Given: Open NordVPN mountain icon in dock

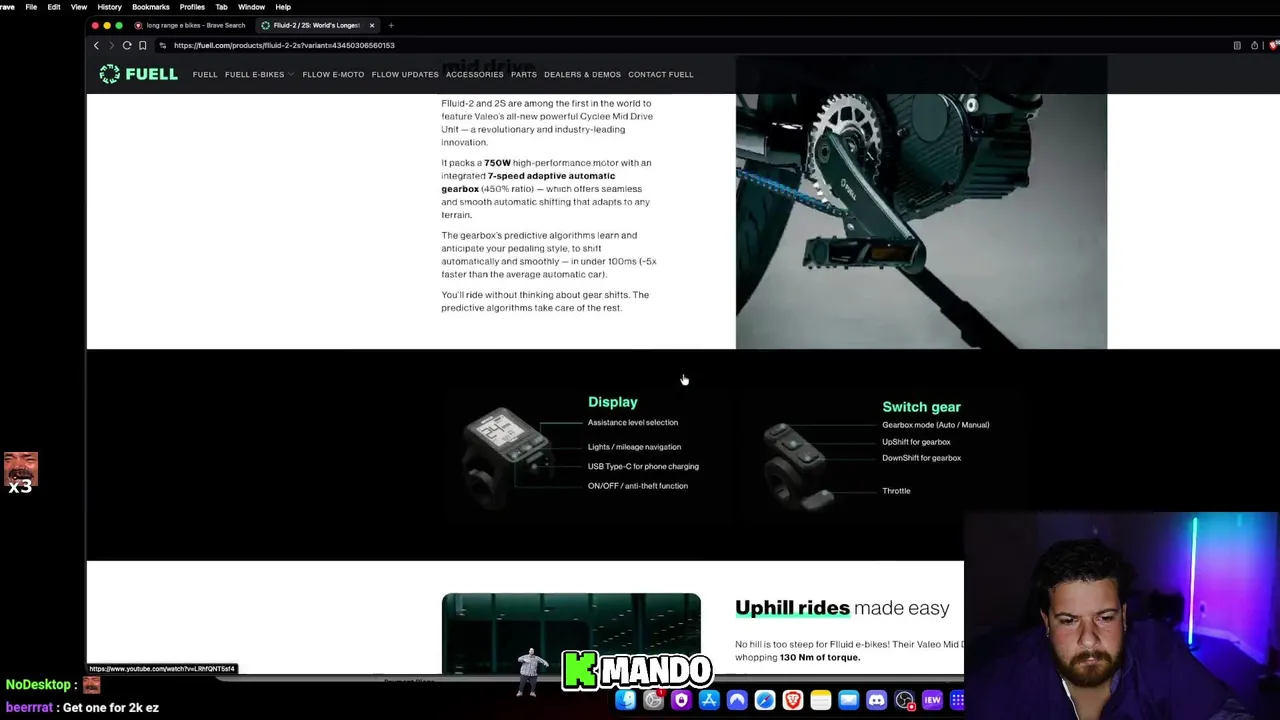Looking at the screenshot, I should (x=737, y=700).
